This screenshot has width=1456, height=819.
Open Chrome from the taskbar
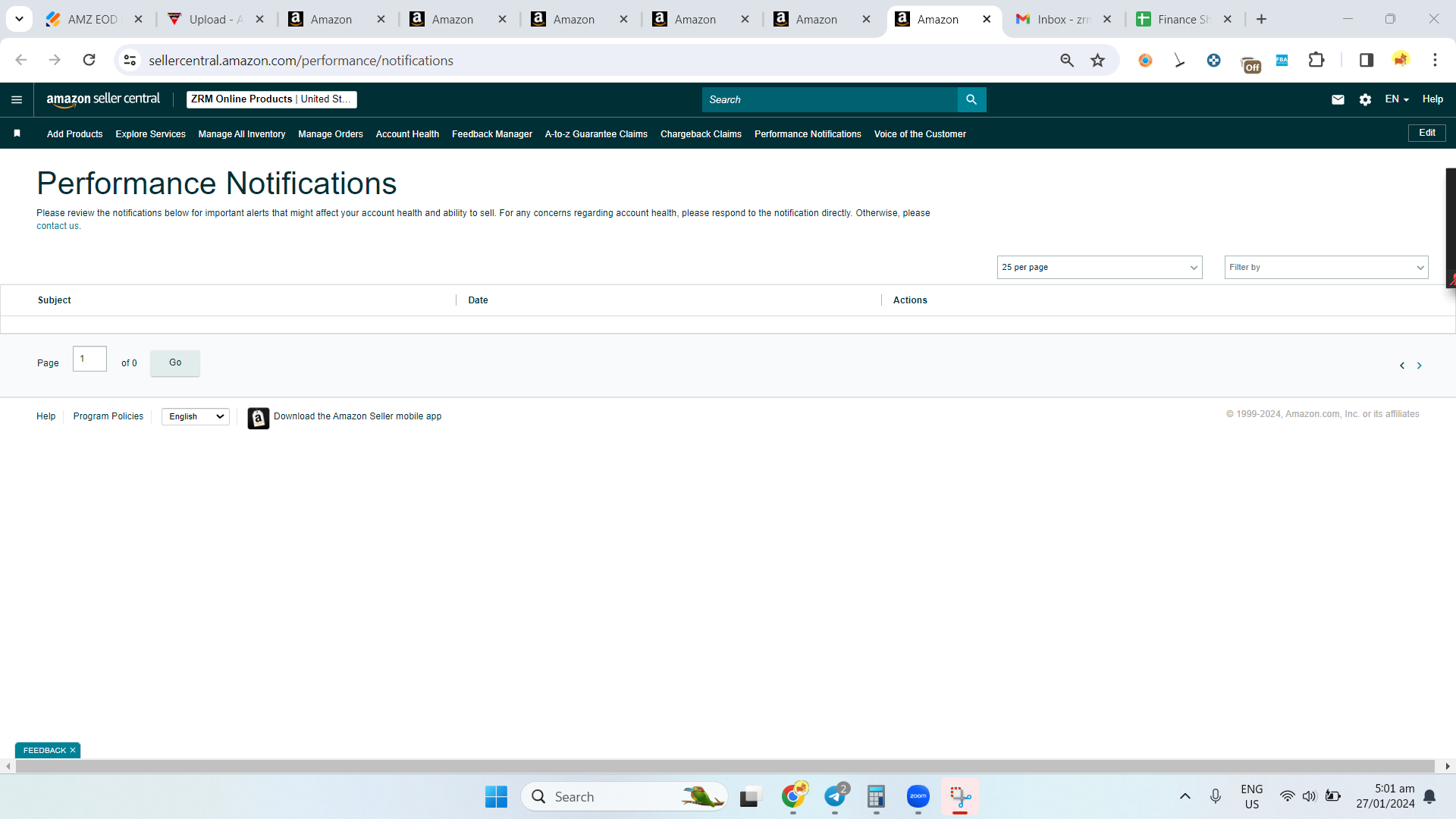click(x=793, y=796)
